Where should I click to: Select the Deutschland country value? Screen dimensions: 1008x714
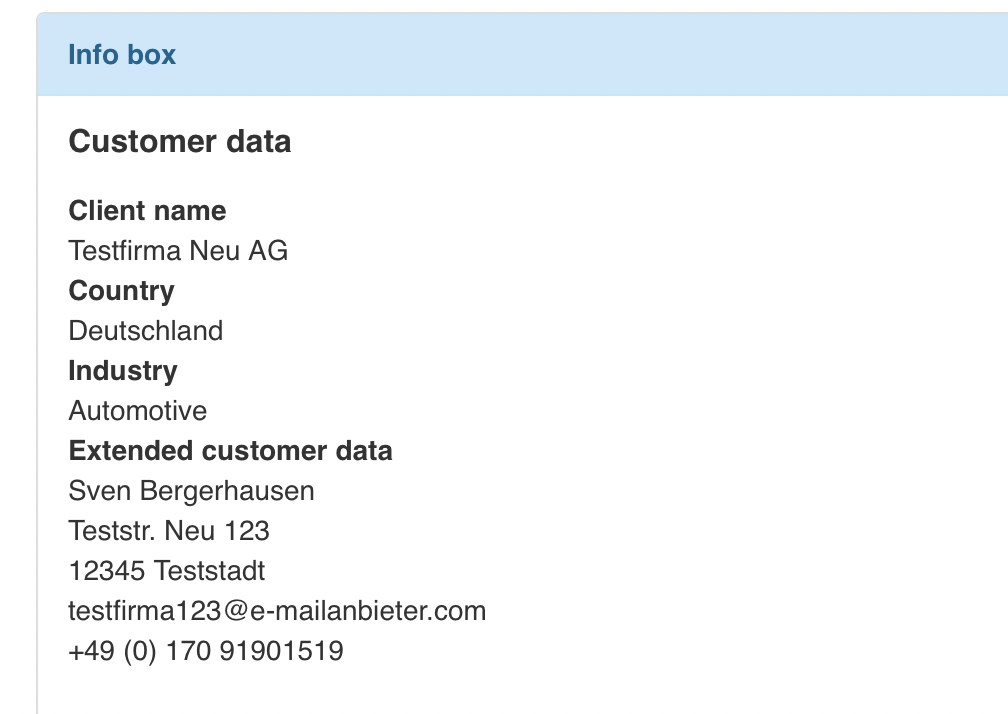point(146,331)
